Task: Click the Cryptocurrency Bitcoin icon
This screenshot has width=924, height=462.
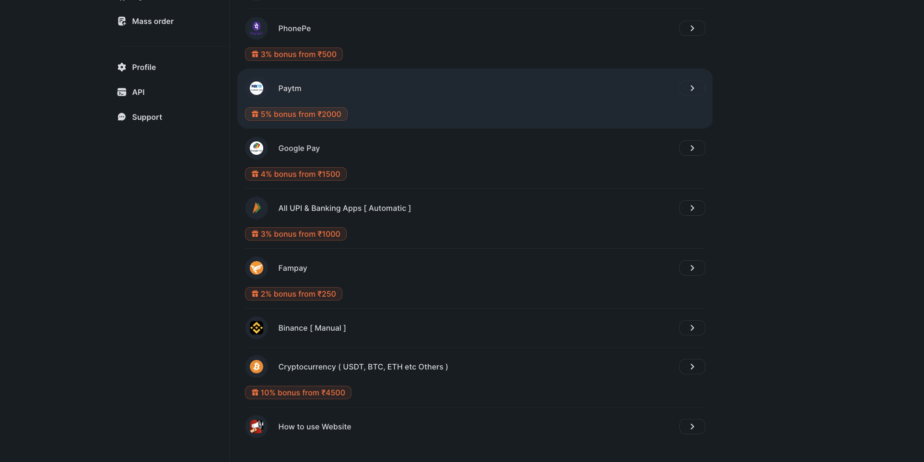Action: (x=256, y=367)
